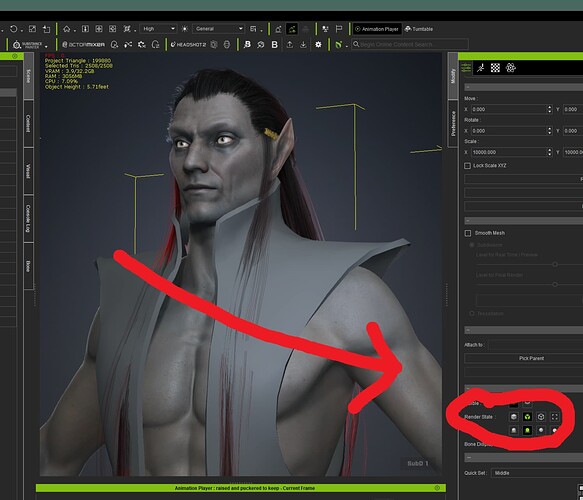
Task: Open the settings gear in toolbar
Action: tap(318, 45)
